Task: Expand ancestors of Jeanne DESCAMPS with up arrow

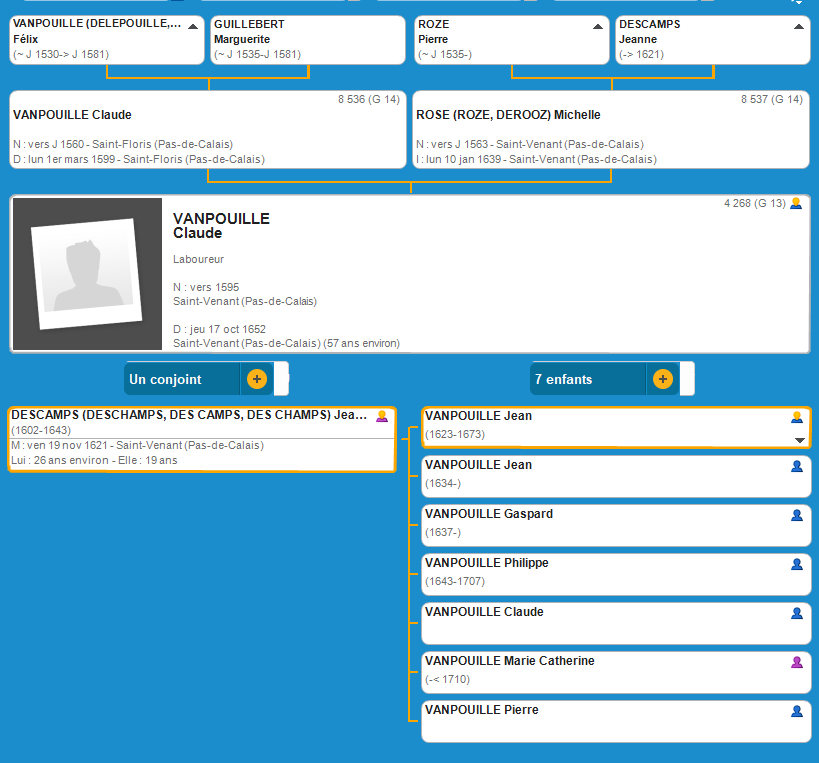Action: (799, 27)
